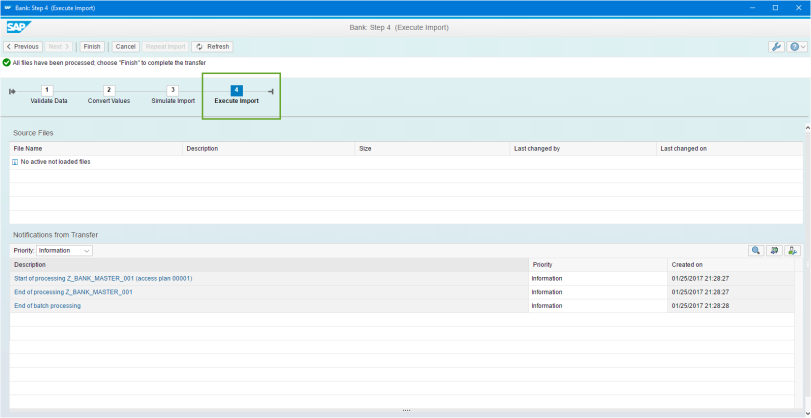Click the green success checkmark status icon
This screenshot has width=811, height=418.
[x=6, y=63]
